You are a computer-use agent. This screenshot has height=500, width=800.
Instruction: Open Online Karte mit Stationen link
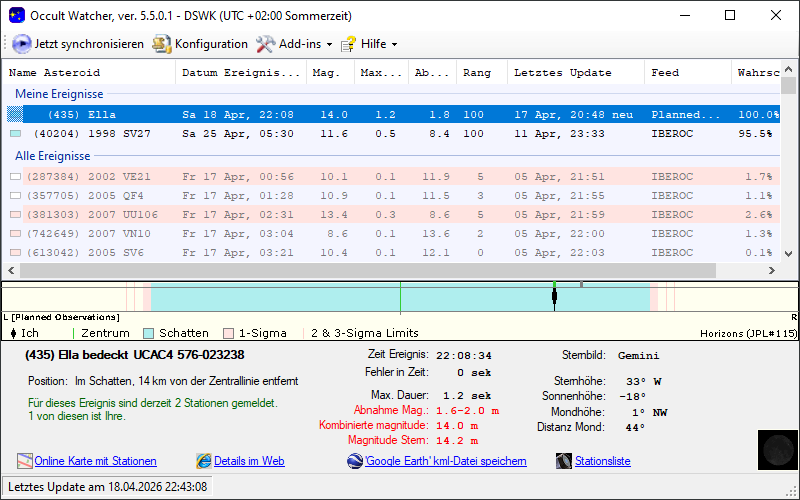95,461
